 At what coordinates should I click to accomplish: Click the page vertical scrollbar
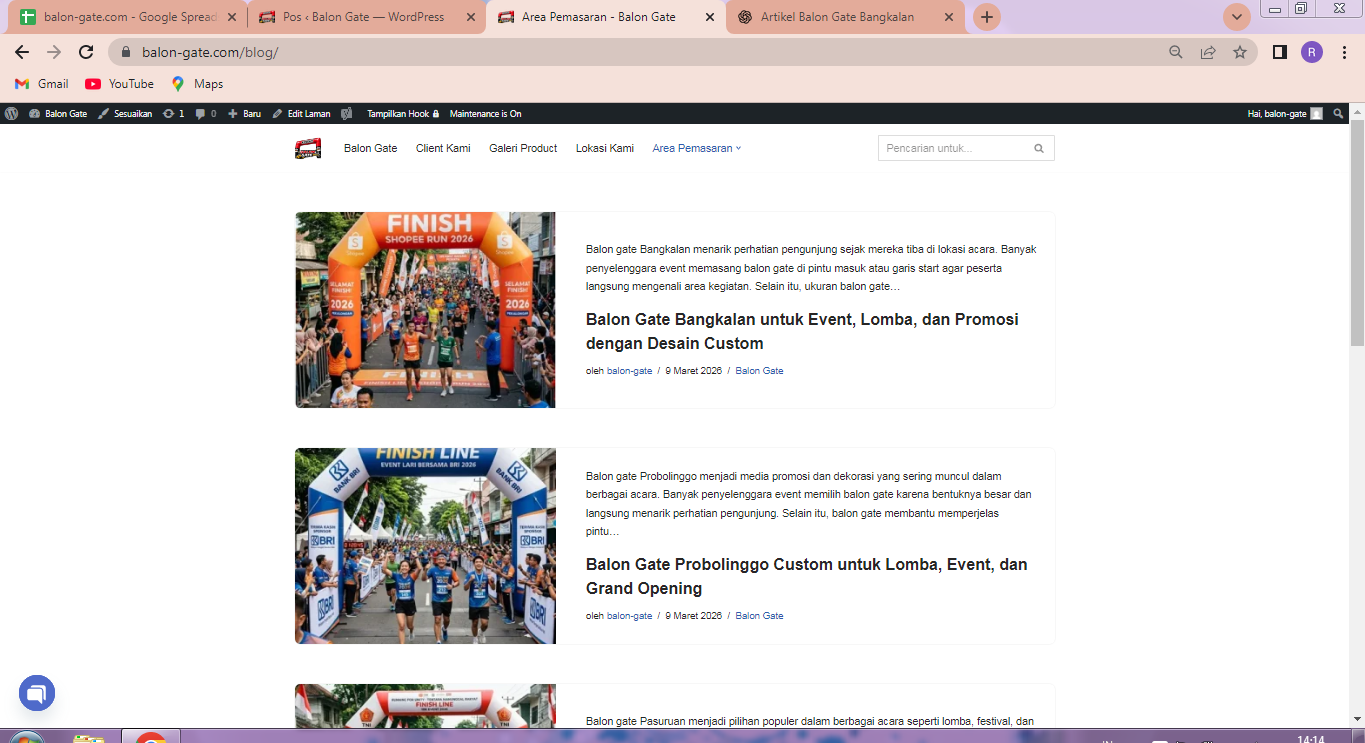pyautogui.click(x=1357, y=235)
